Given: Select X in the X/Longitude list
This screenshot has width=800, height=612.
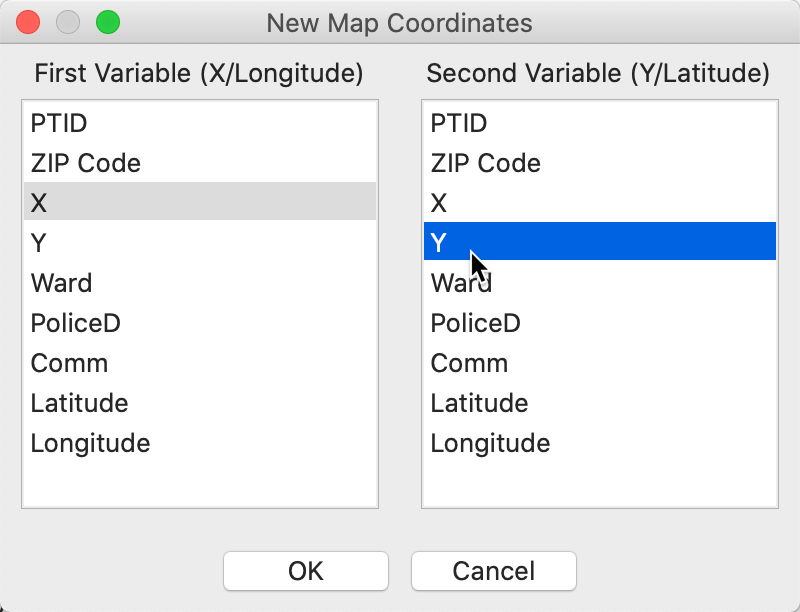Looking at the screenshot, I should 200,202.
